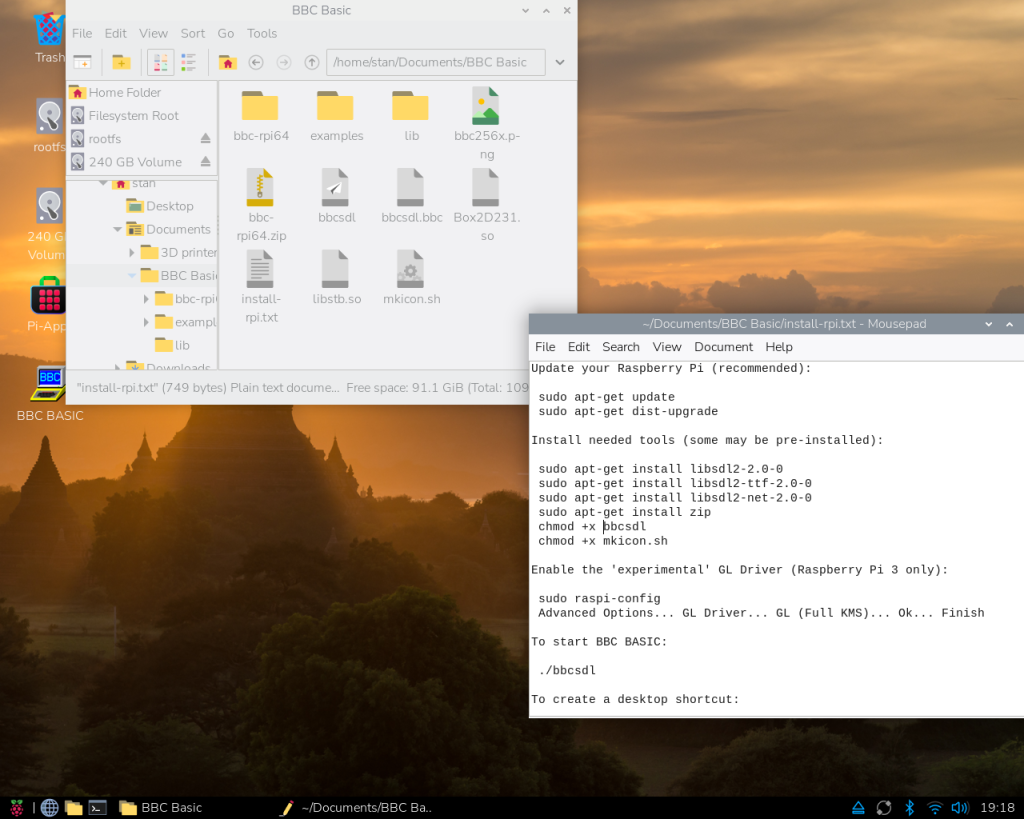Click the home folder toolbar icon

point(227,62)
